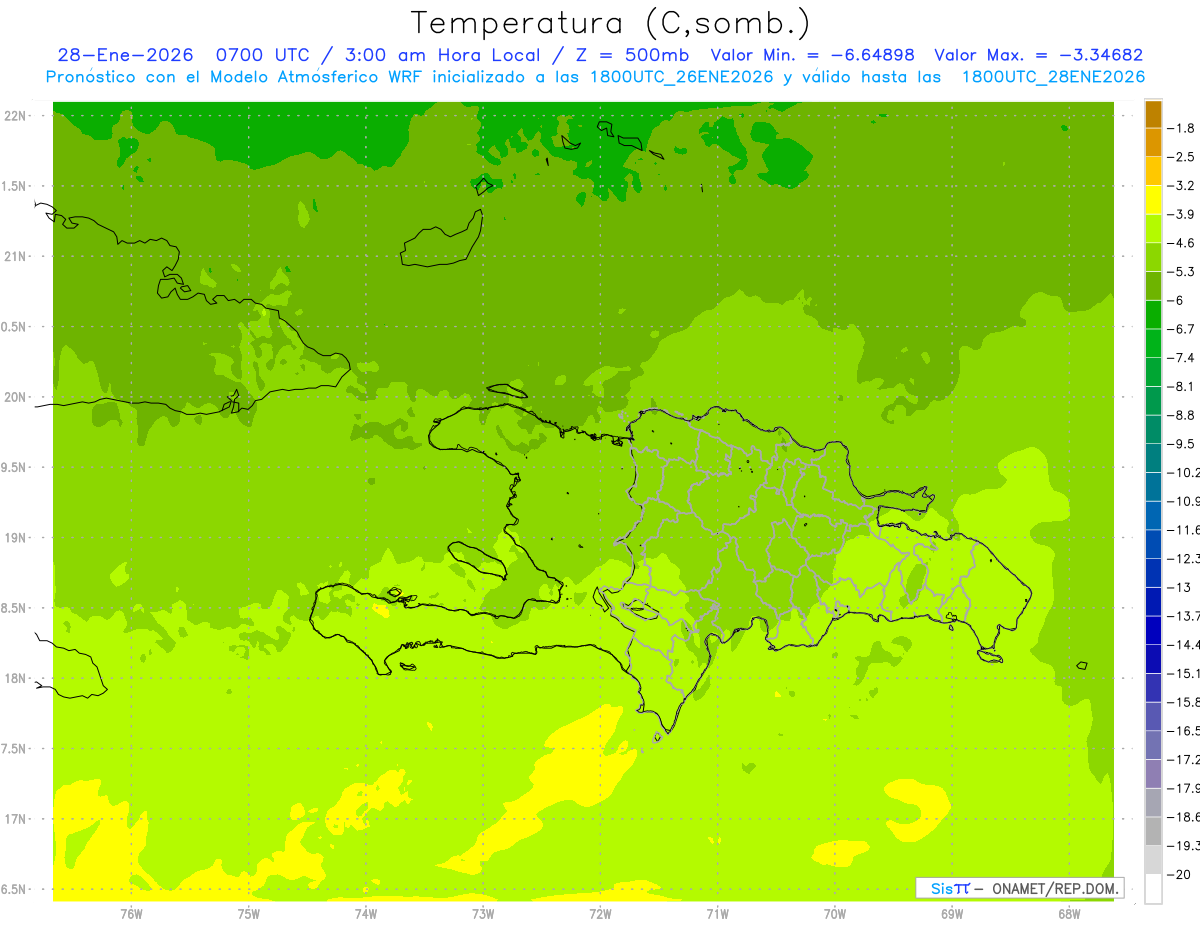
Task: Pick the yellow swatch between -3.2 and -3.9
Action: 1153,200
